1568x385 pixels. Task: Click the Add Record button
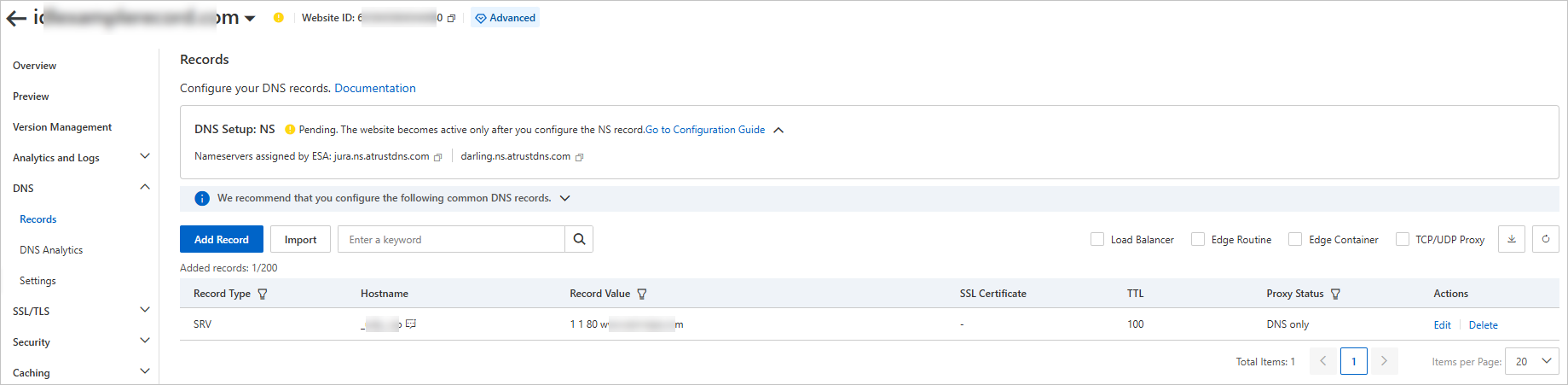coord(222,239)
